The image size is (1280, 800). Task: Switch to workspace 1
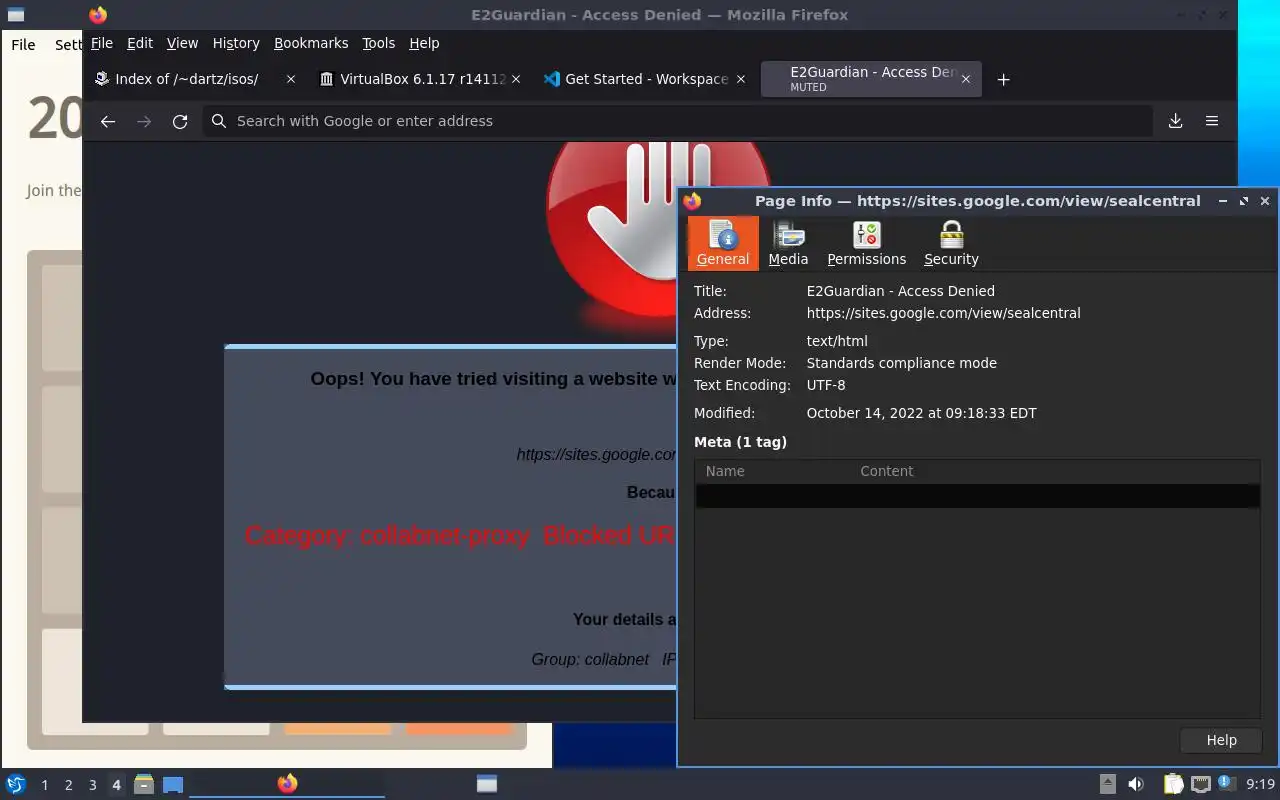pos(44,785)
